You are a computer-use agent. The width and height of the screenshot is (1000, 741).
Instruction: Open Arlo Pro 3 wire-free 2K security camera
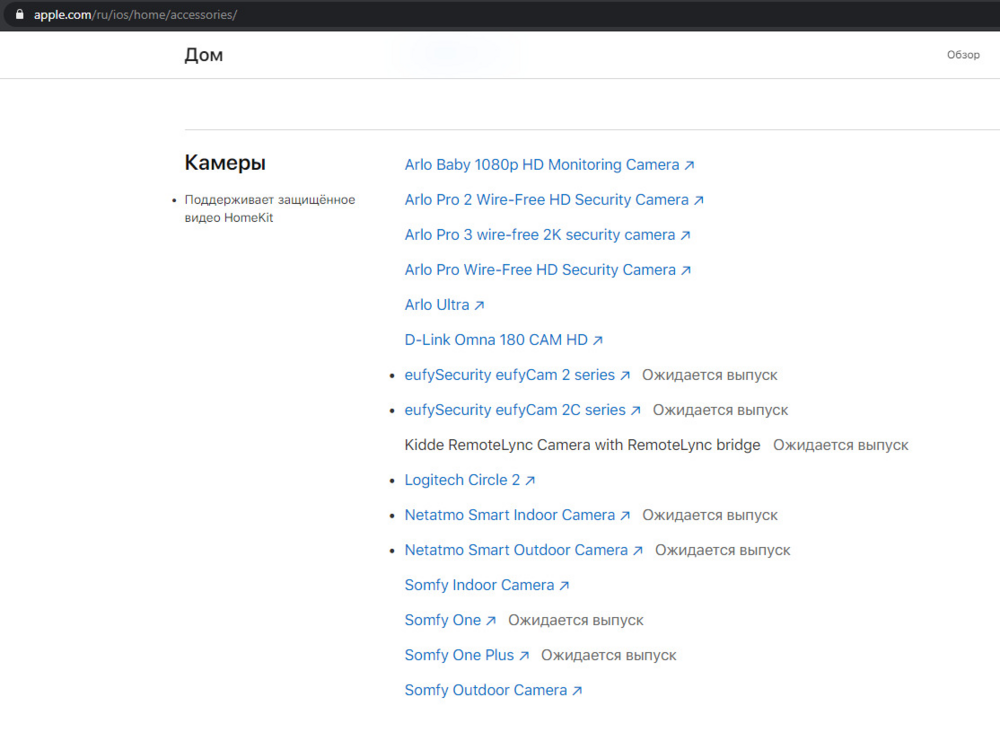pyautogui.click(x=547, y=235)
